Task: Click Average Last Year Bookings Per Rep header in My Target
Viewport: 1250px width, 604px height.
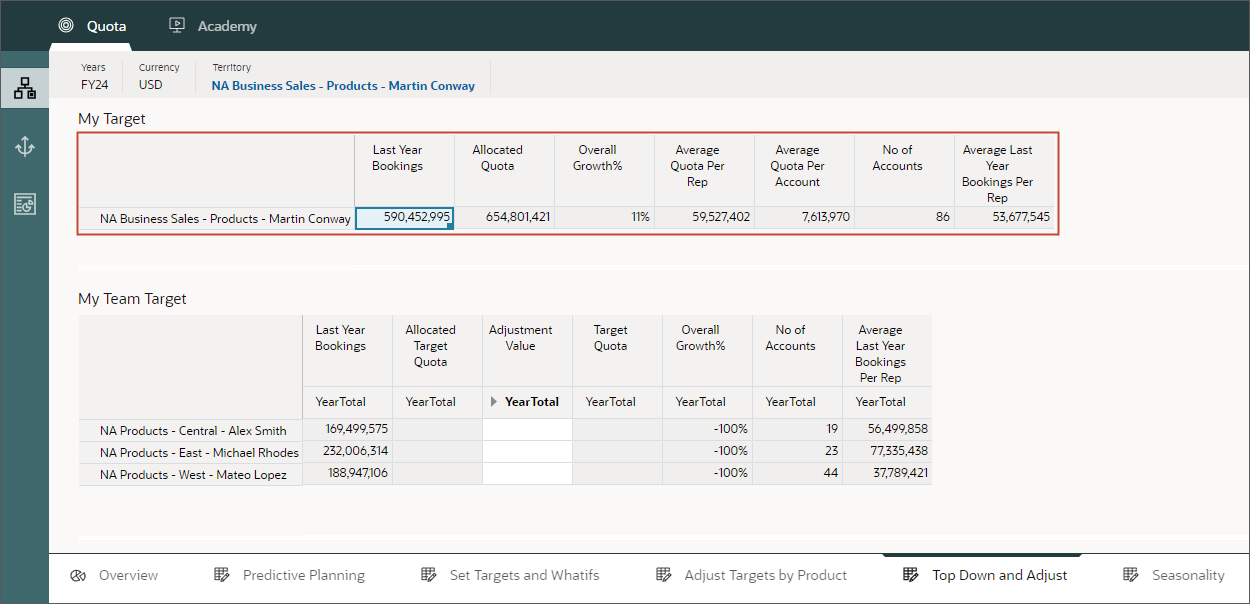Action: point(1004,171)
